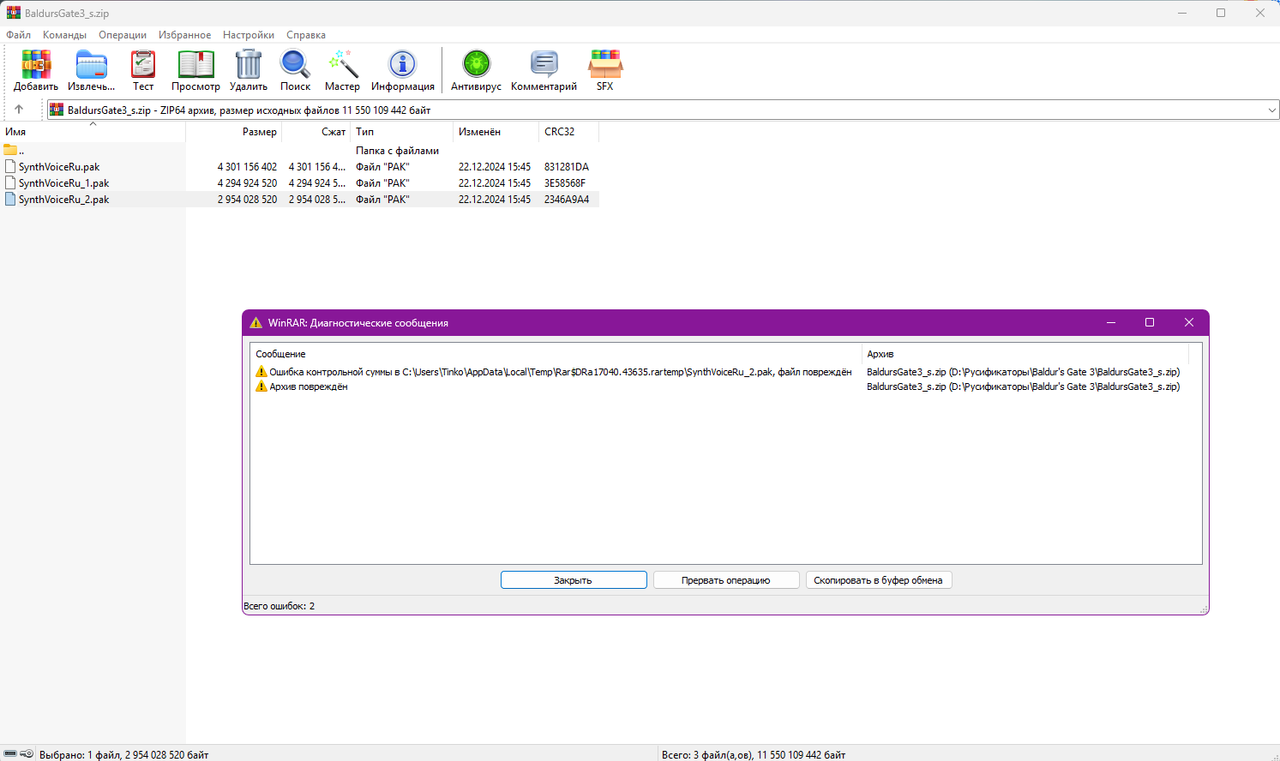This screenshot has height=761, width=1280.
Task: Open the Настройки menu
Action: pyautogui.click(x=249, y=35)
